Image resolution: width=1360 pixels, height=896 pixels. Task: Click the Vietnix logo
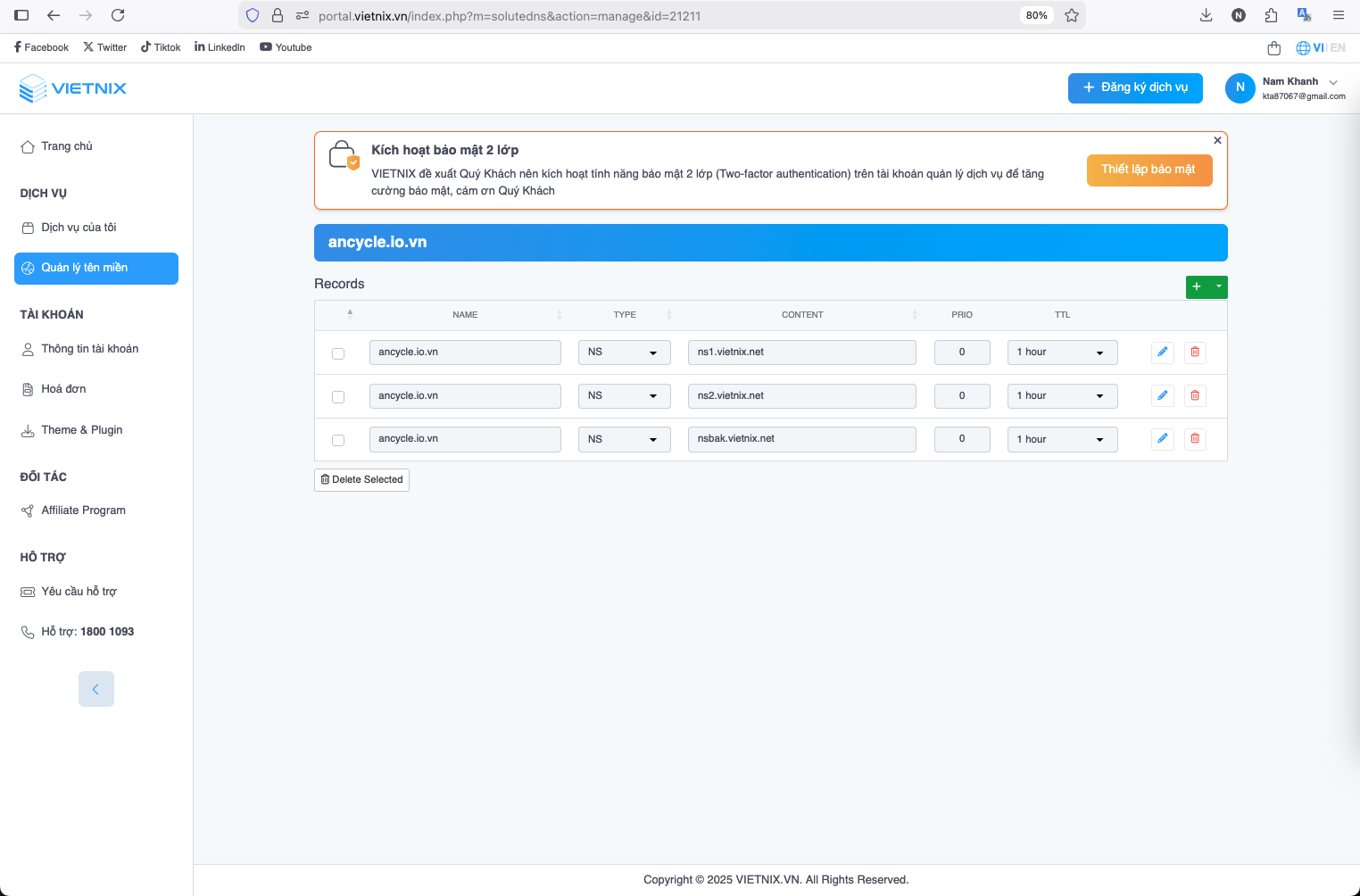[x=73, y=88]
